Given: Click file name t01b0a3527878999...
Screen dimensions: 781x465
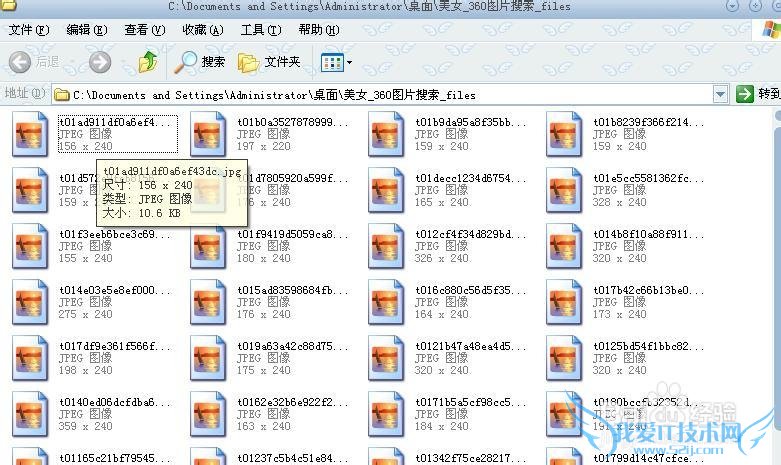Looking at the screenshot, I should (293, 122).
